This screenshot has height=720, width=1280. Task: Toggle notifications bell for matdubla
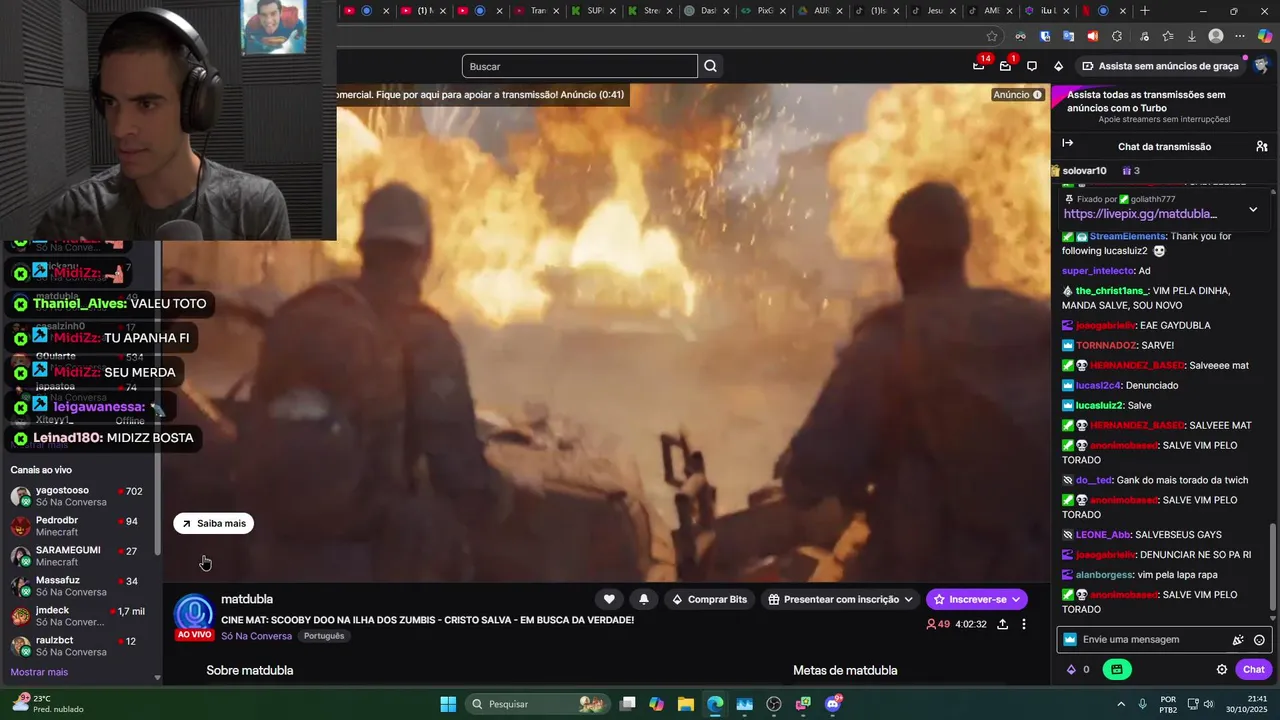click(x=644, y=599)
